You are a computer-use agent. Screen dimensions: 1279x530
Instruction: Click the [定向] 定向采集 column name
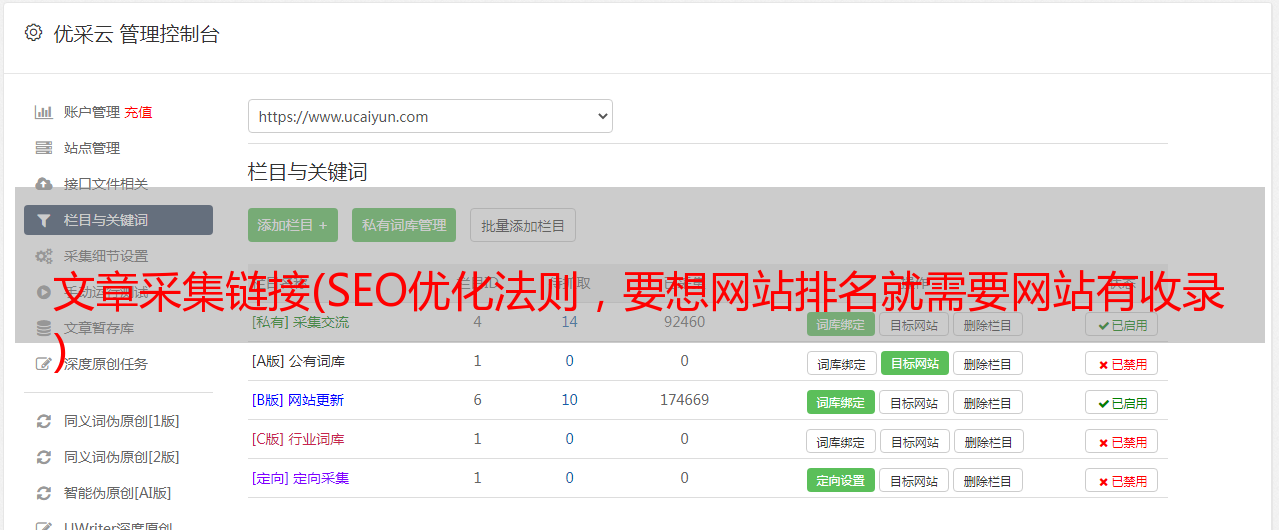pyautogui.click(x=300, y=478)
